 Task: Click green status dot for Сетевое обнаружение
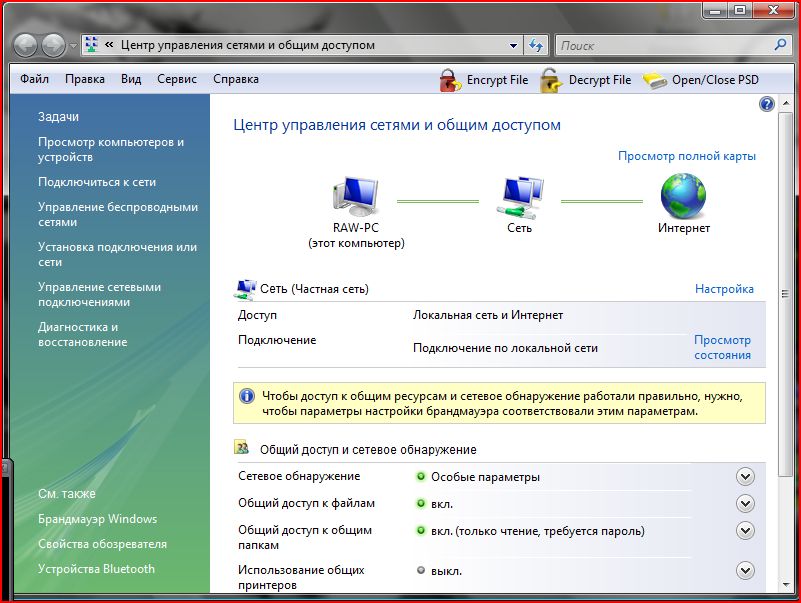click(420, 476)
